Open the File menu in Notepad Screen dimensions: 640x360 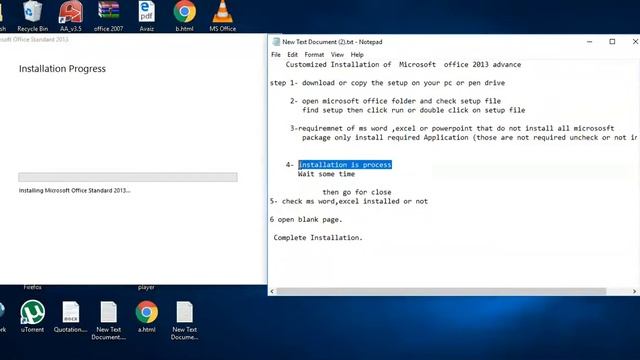pos(276,55)
